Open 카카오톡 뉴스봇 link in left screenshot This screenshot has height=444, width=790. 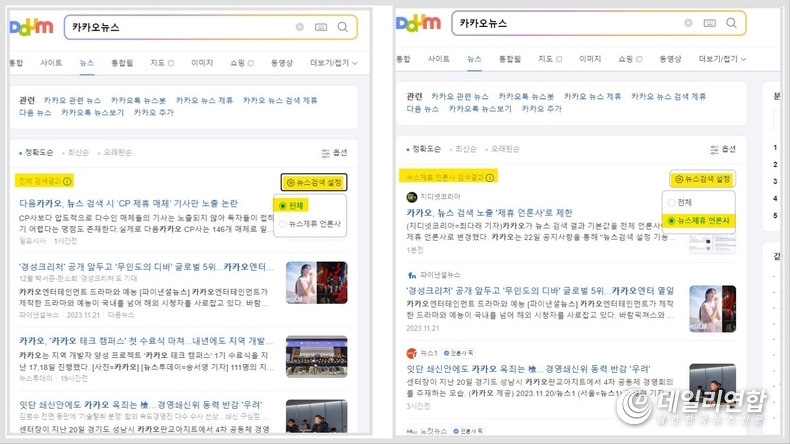[138, 100]
